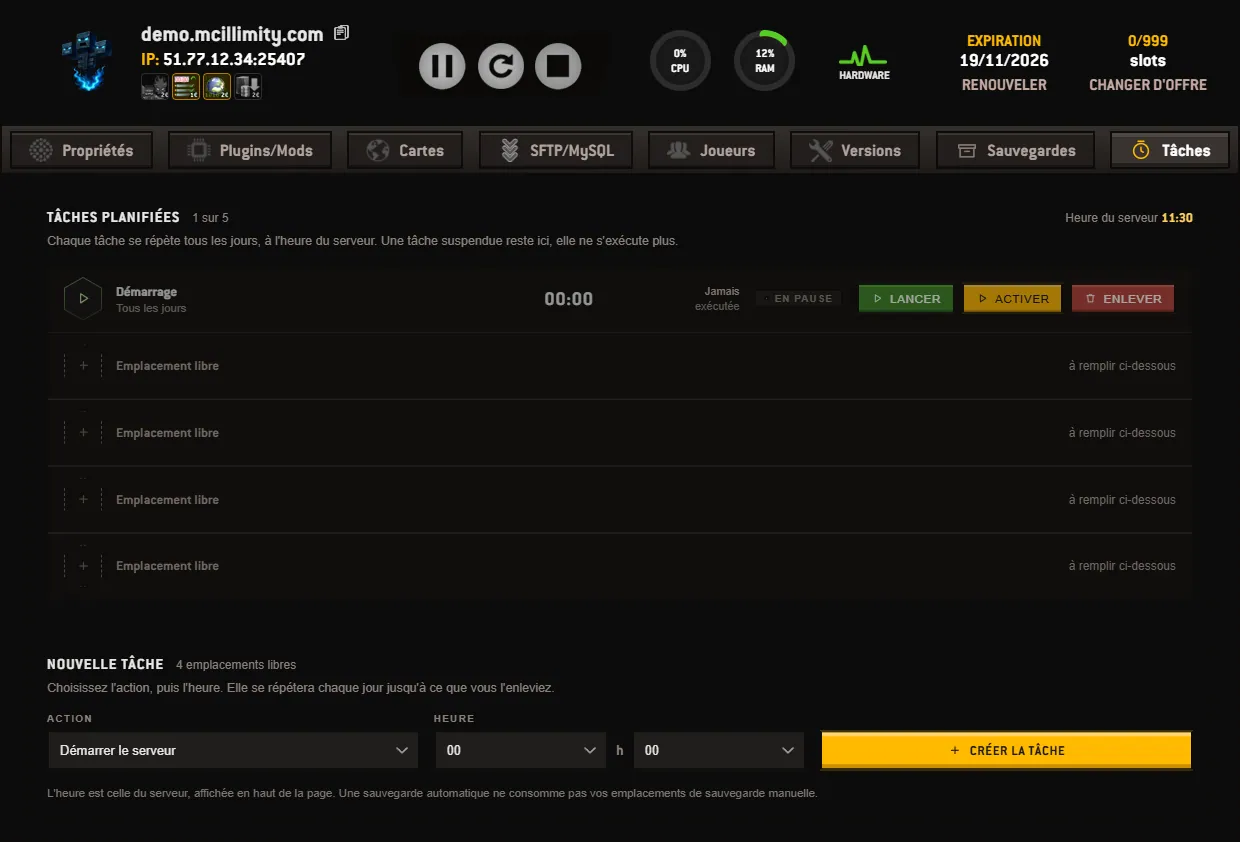Copy the server address demo.mcillimity.com
Screen dimensions: 1240x842
coord(341,33)
